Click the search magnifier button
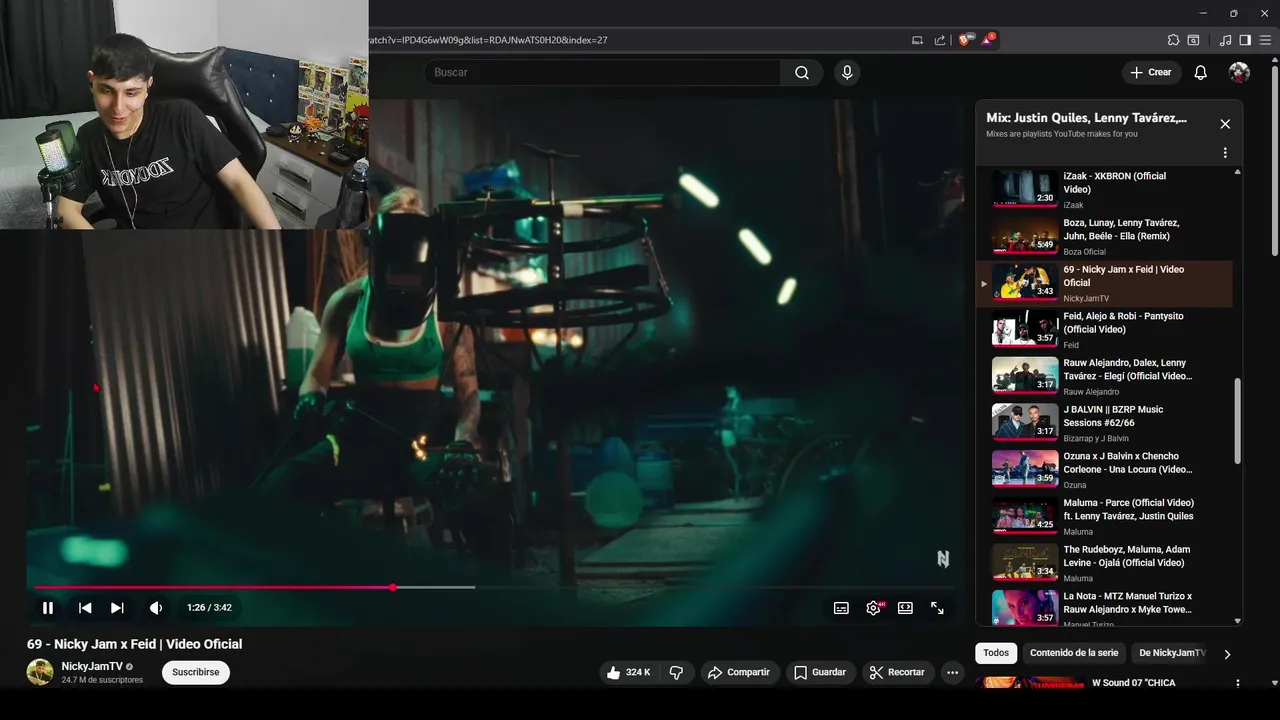This screenshot has width=1280, height=720. (802, 72)
